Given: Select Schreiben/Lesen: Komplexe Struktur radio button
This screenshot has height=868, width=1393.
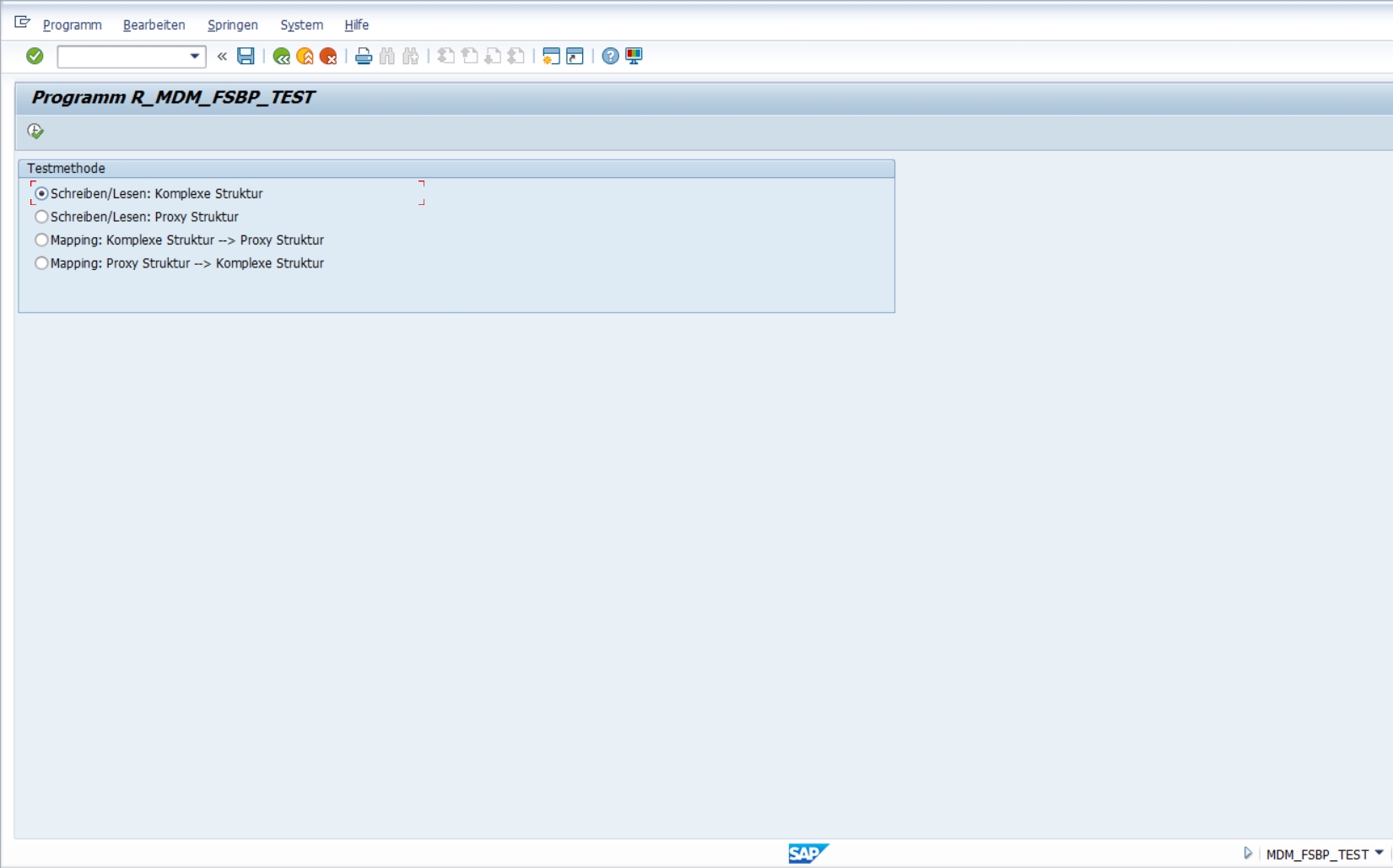Looking at the screenshot, I should pos(41,194).
